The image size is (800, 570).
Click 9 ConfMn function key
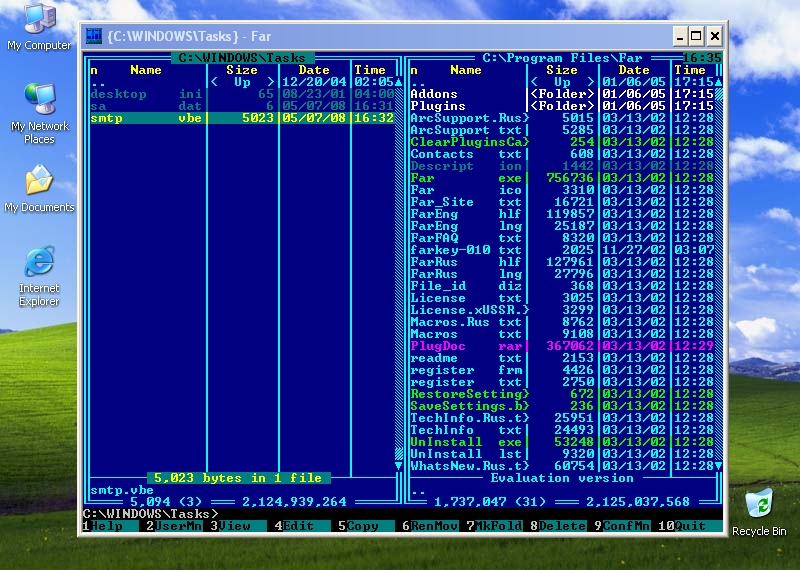[622, 526]
